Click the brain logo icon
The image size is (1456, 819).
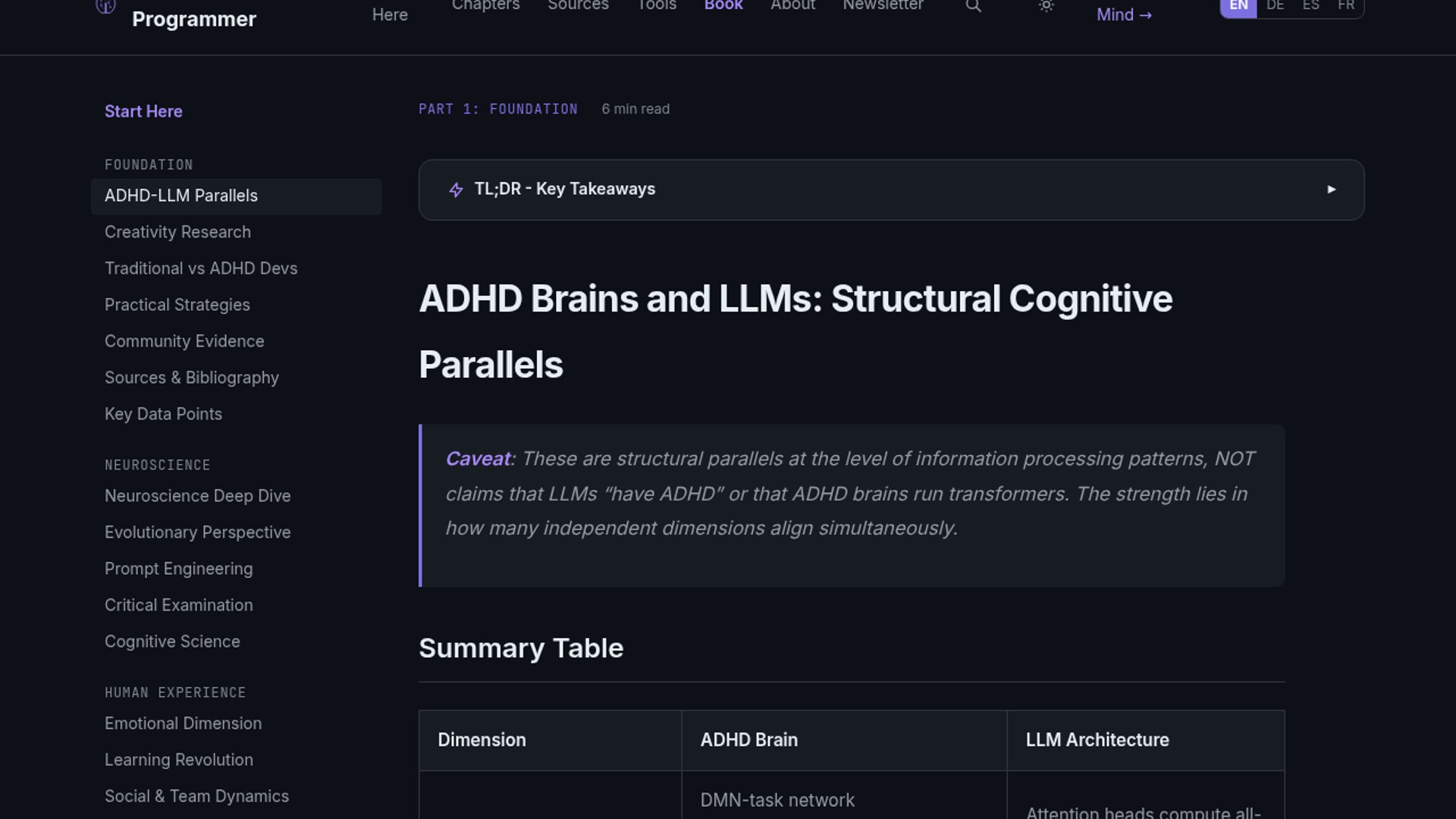coord(105,8)
